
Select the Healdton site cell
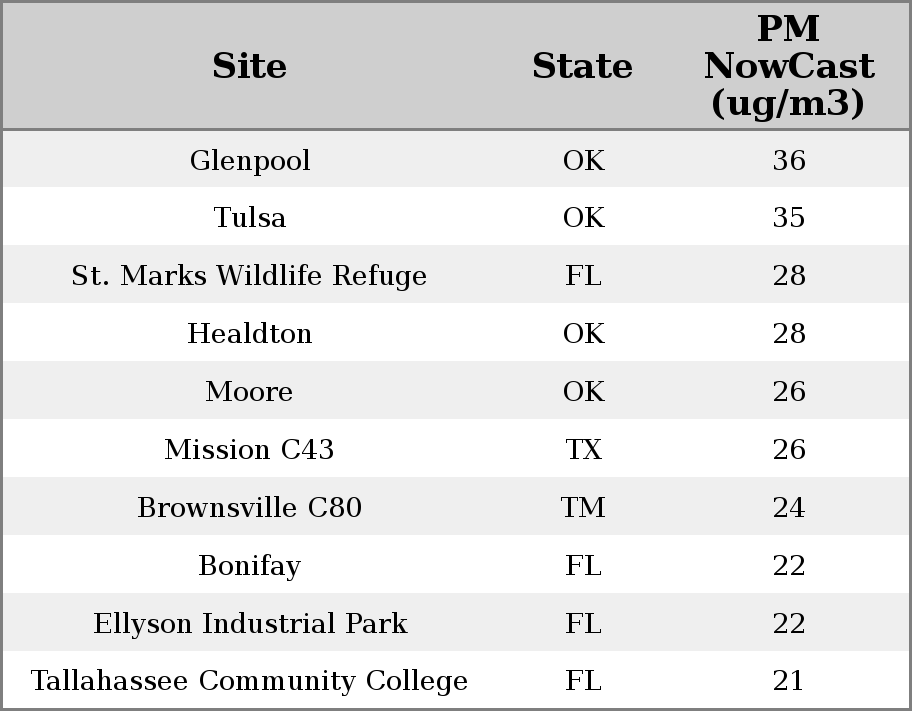tap(249, 334)
